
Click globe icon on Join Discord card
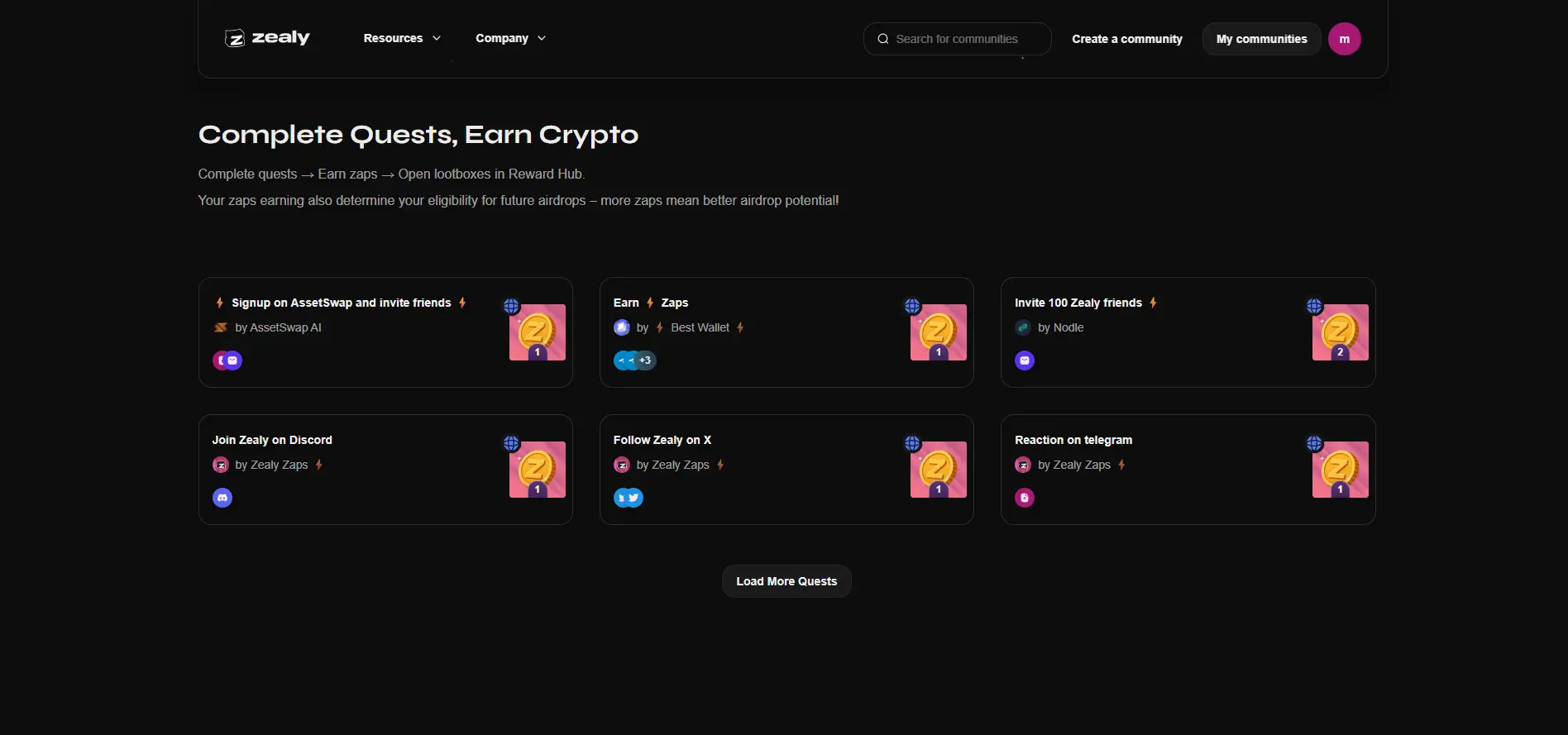click(512, 443)
